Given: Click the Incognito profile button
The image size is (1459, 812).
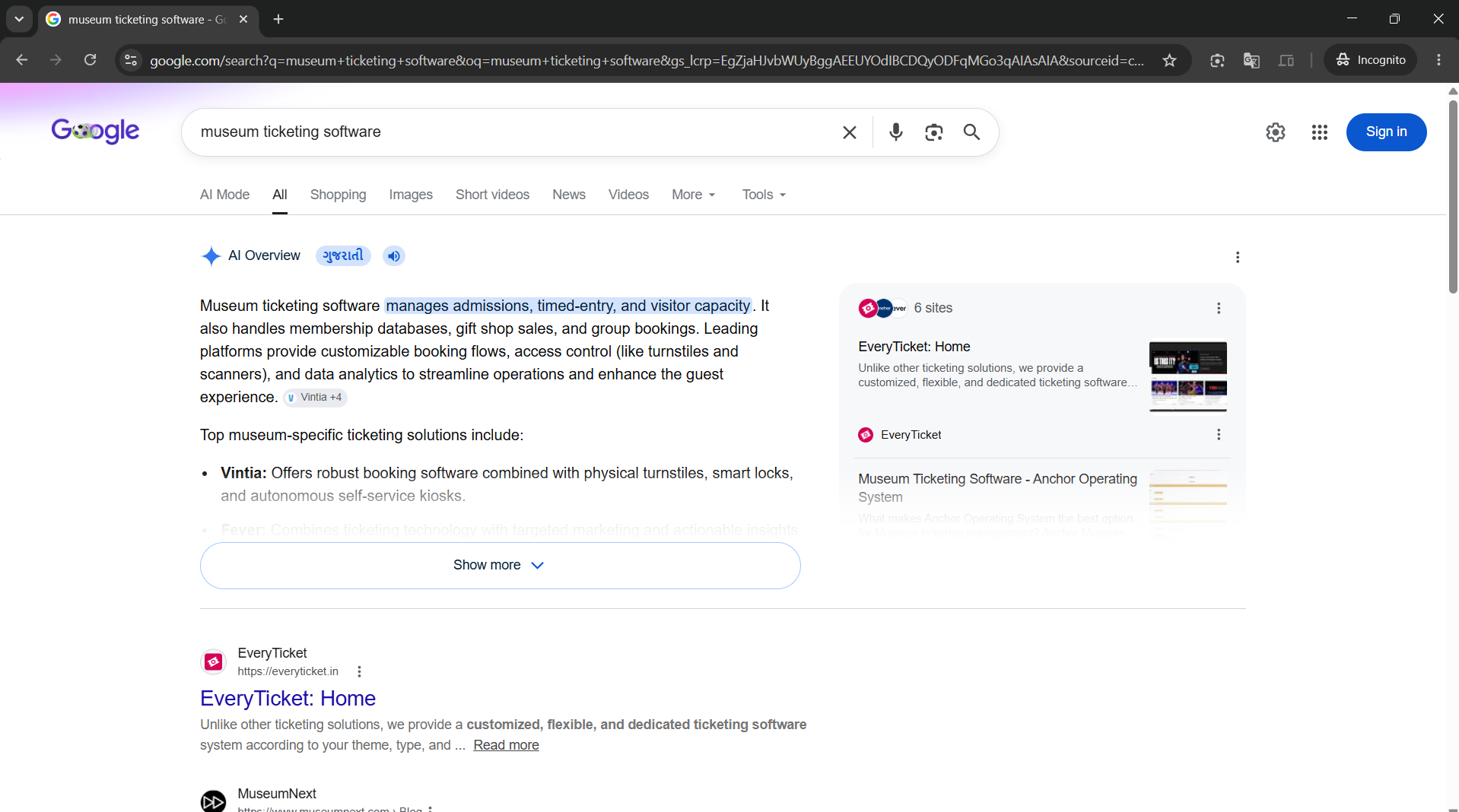Looking at the screenshot, I should point(1371,60).
